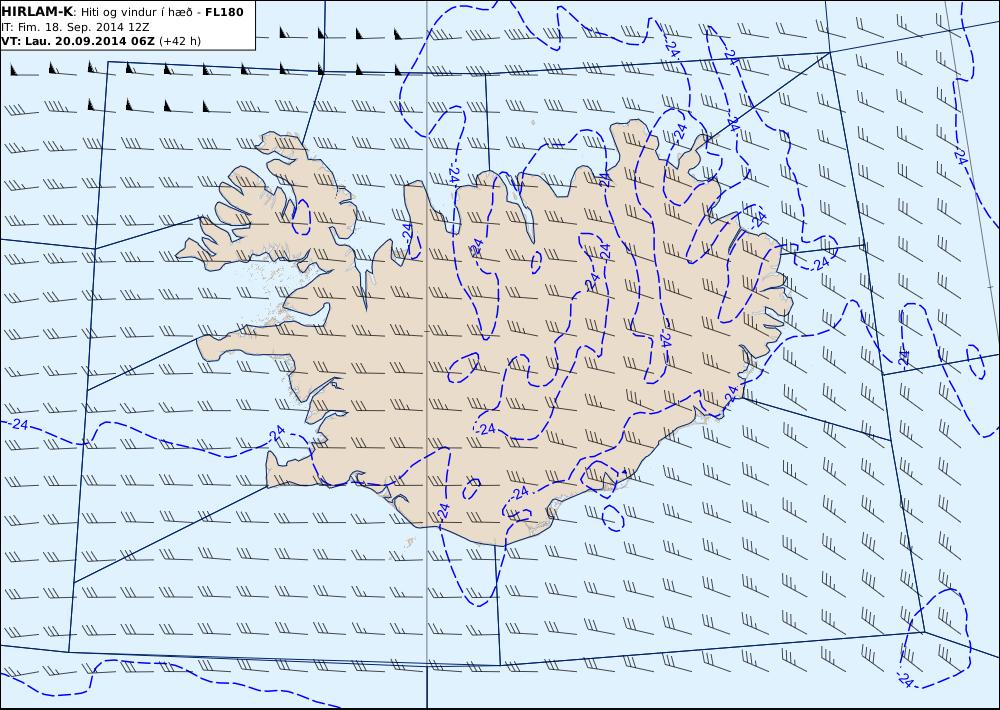This screenshot has height=710, width=1000.
Task: Click the HIRLAM-K model title text
Action: 37,12
